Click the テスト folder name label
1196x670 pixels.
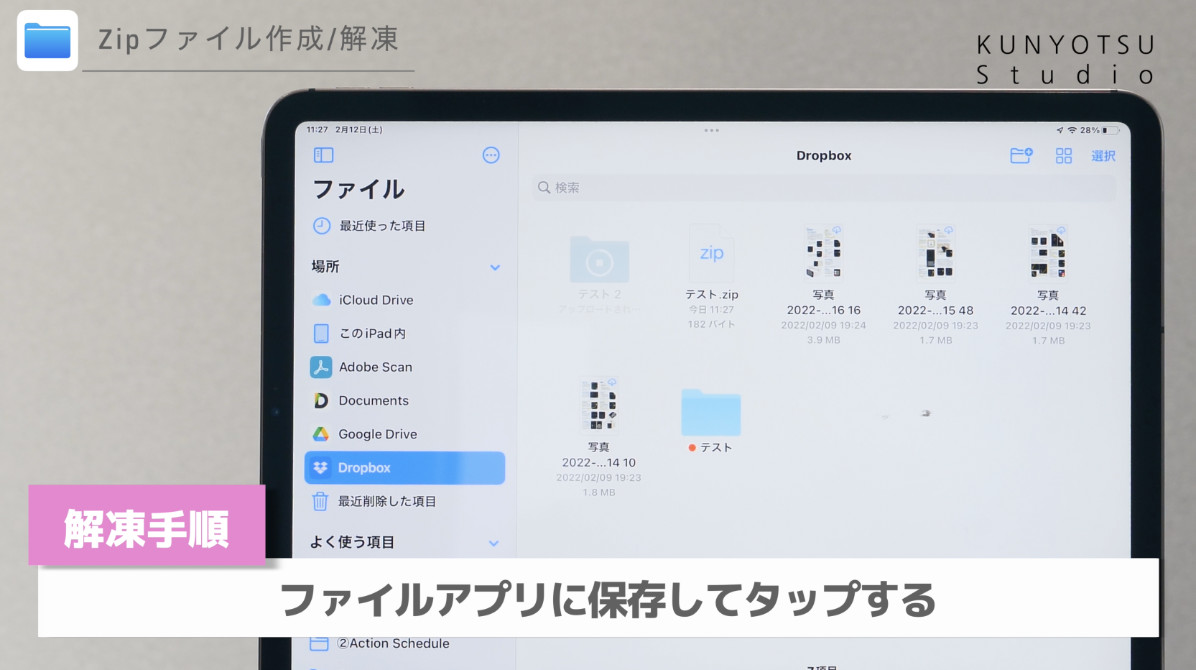coord(715,448)
